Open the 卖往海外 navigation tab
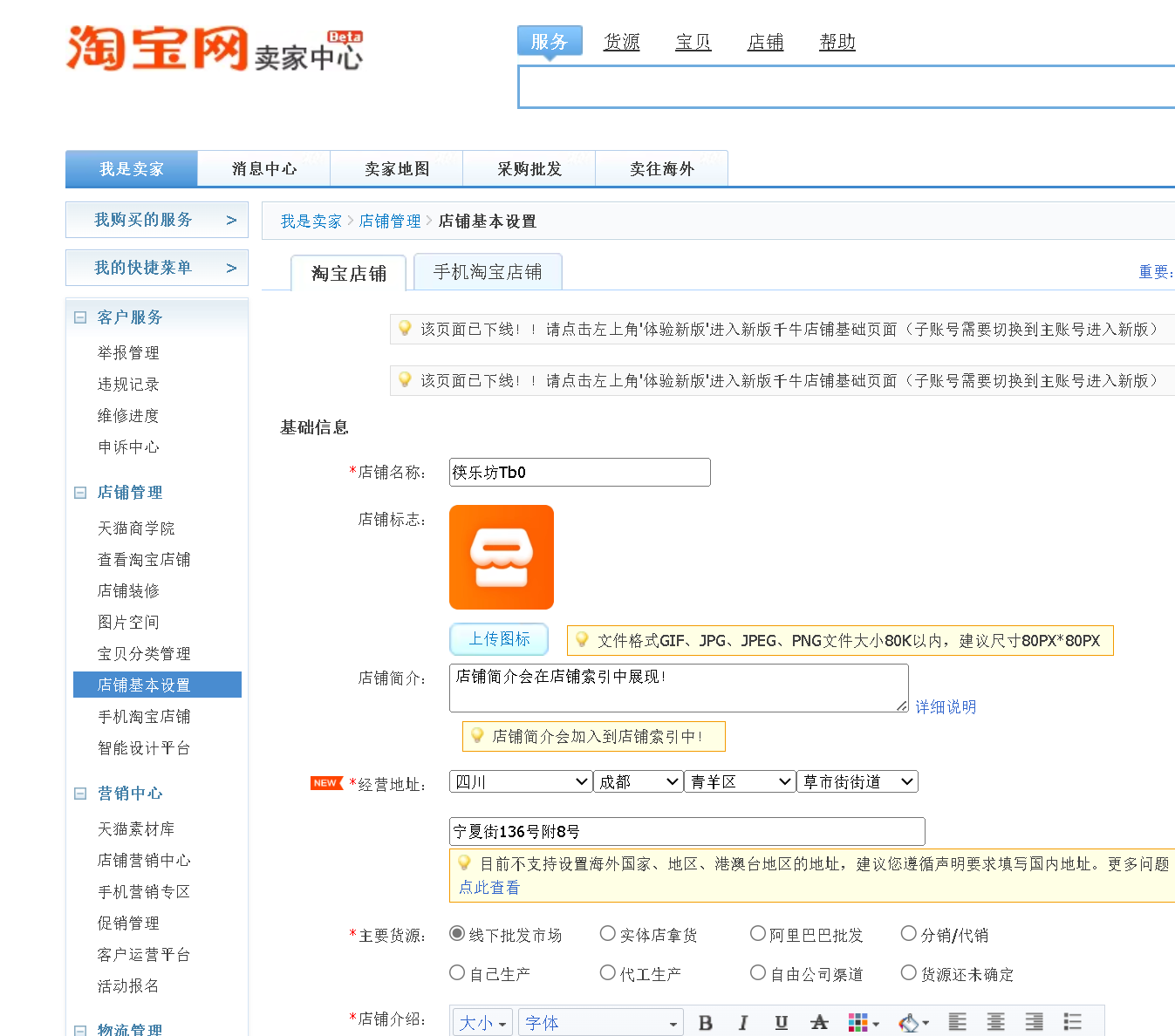1175x1036 pixels. click(x=662, y=168)
